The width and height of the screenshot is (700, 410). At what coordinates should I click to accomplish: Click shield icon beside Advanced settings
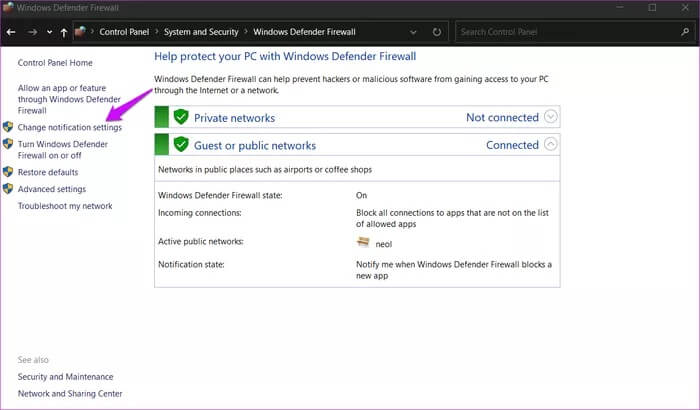[8, 189]
